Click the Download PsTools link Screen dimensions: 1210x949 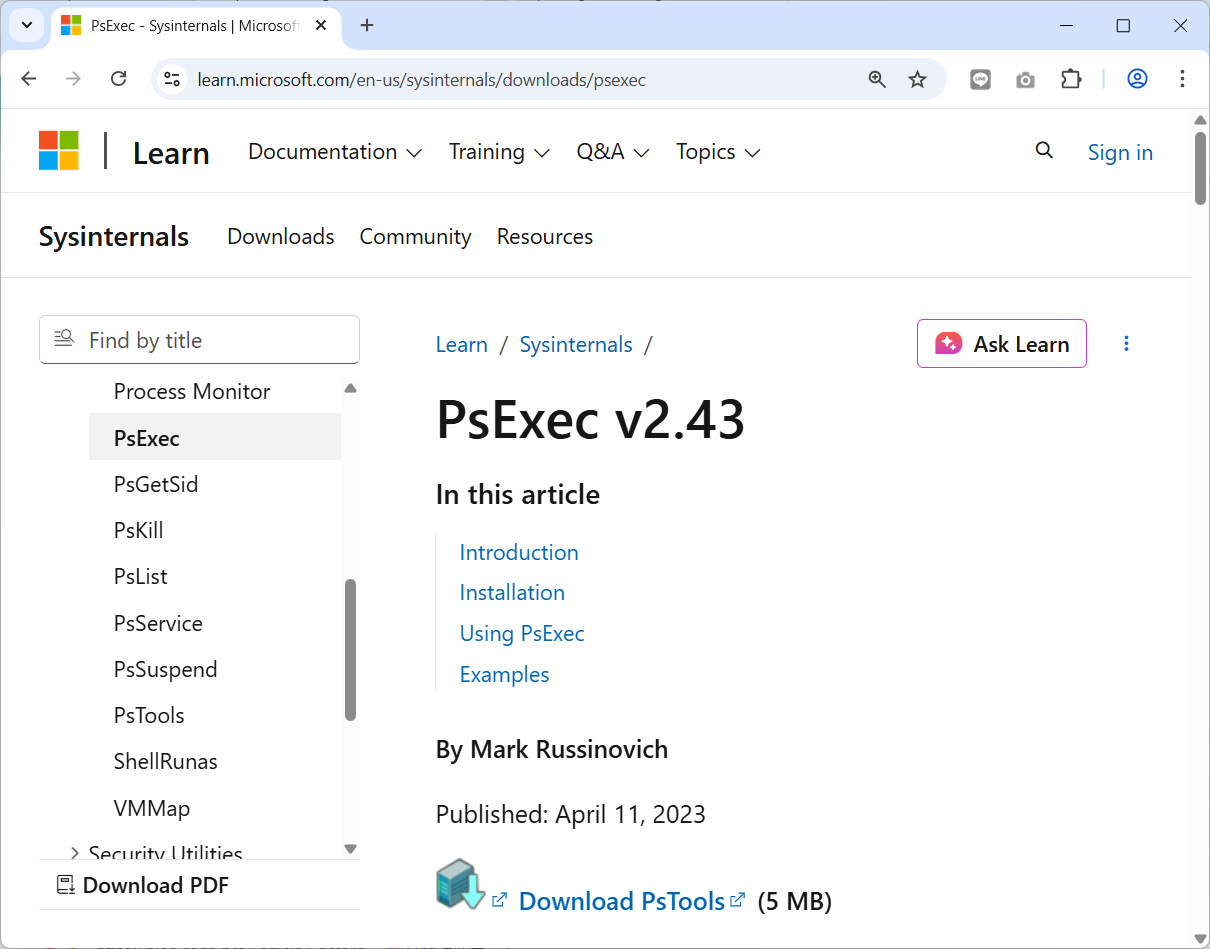click(x=621, y=901)
